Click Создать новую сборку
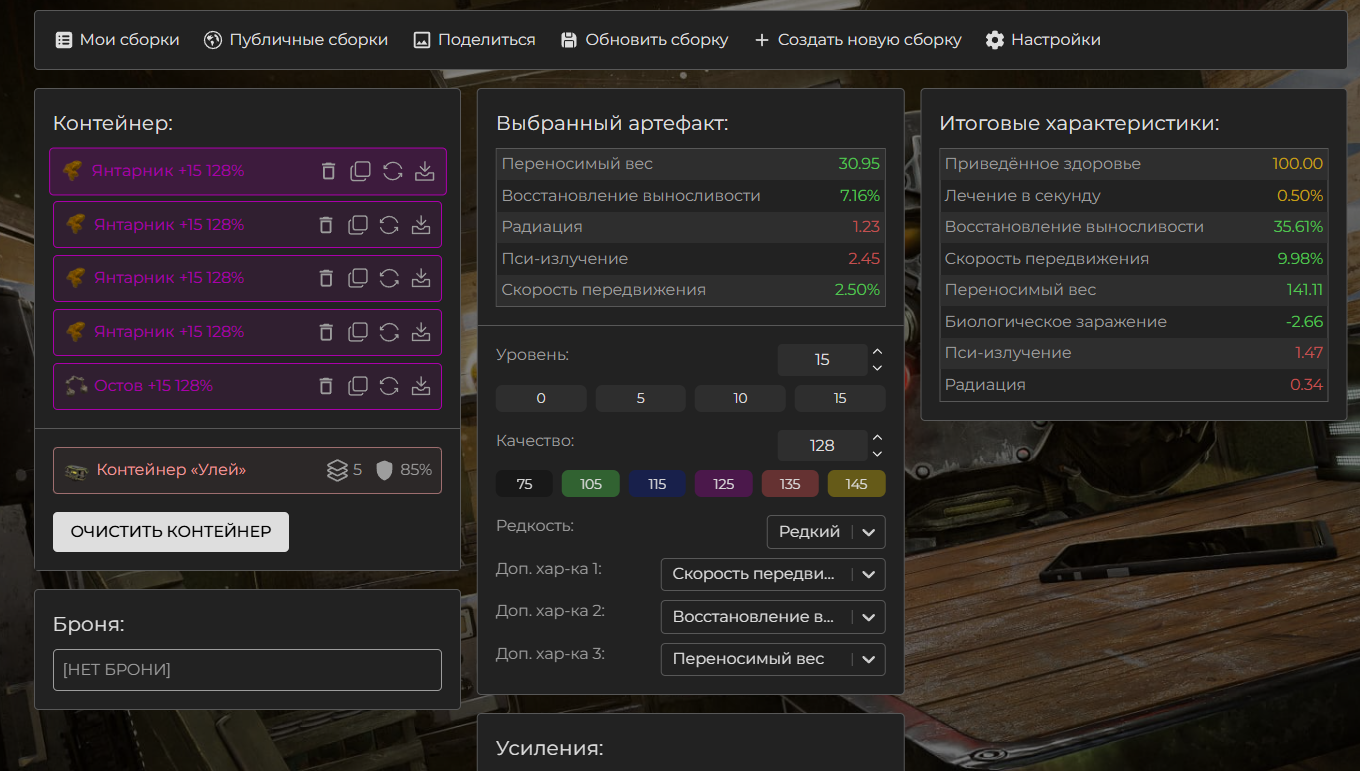 (x=857, y=40)
